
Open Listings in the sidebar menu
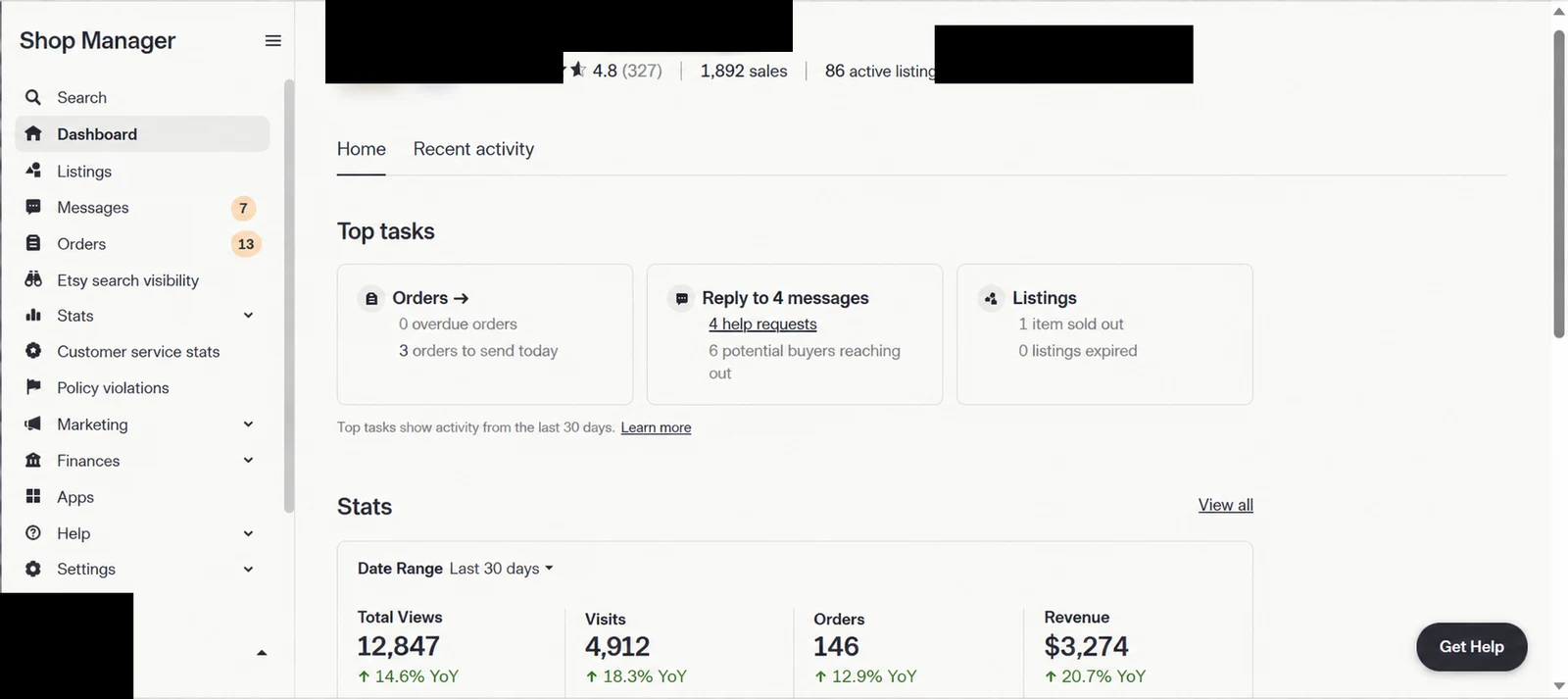84,171
